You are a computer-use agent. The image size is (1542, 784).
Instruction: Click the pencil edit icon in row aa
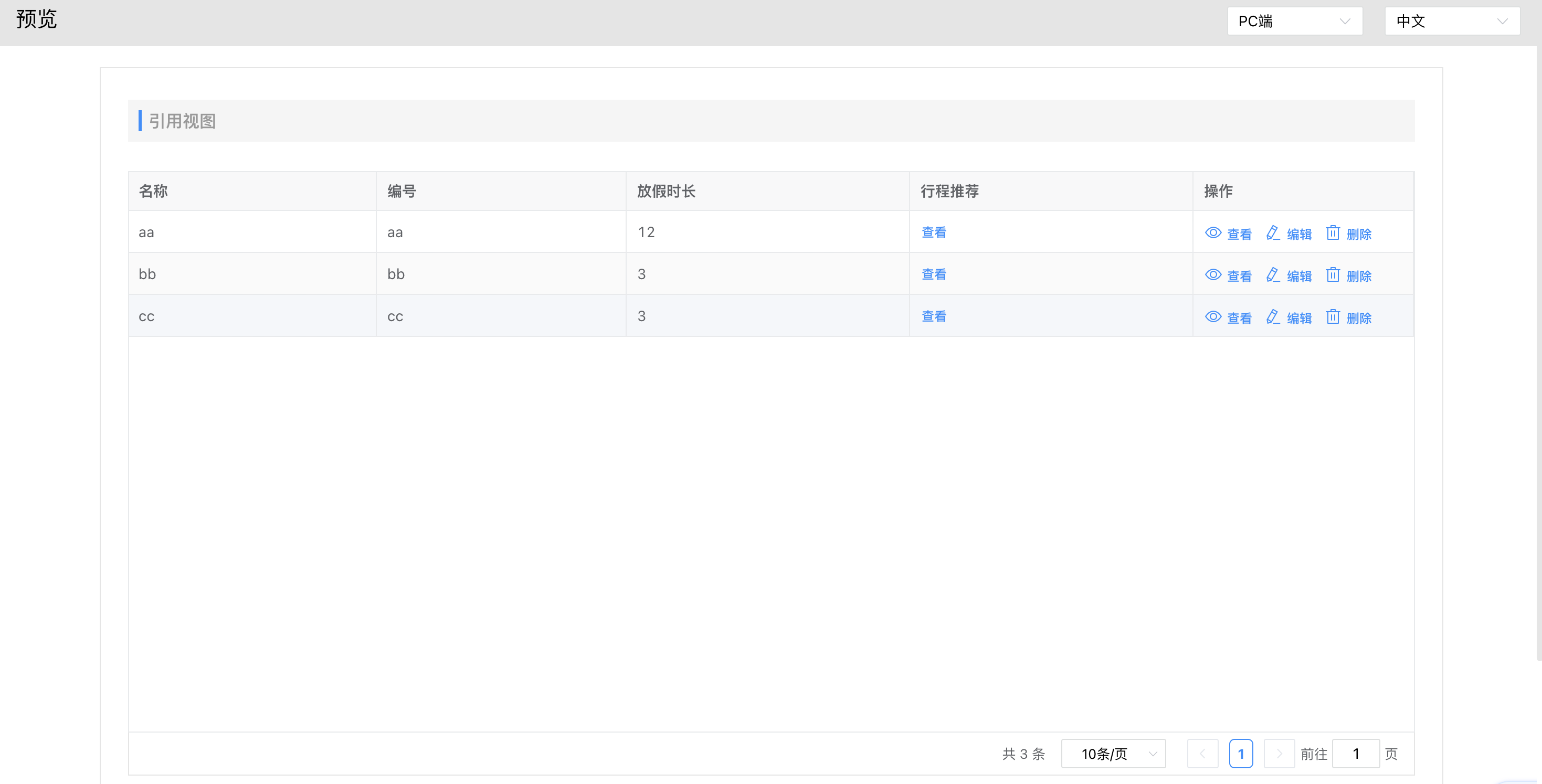(1273, 233)
